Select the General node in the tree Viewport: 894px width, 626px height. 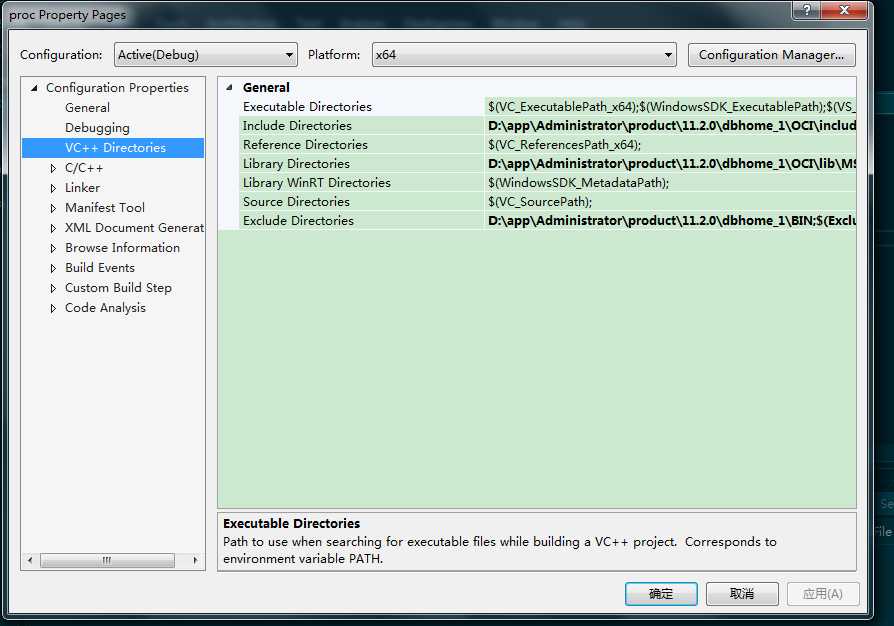(87, 108)
